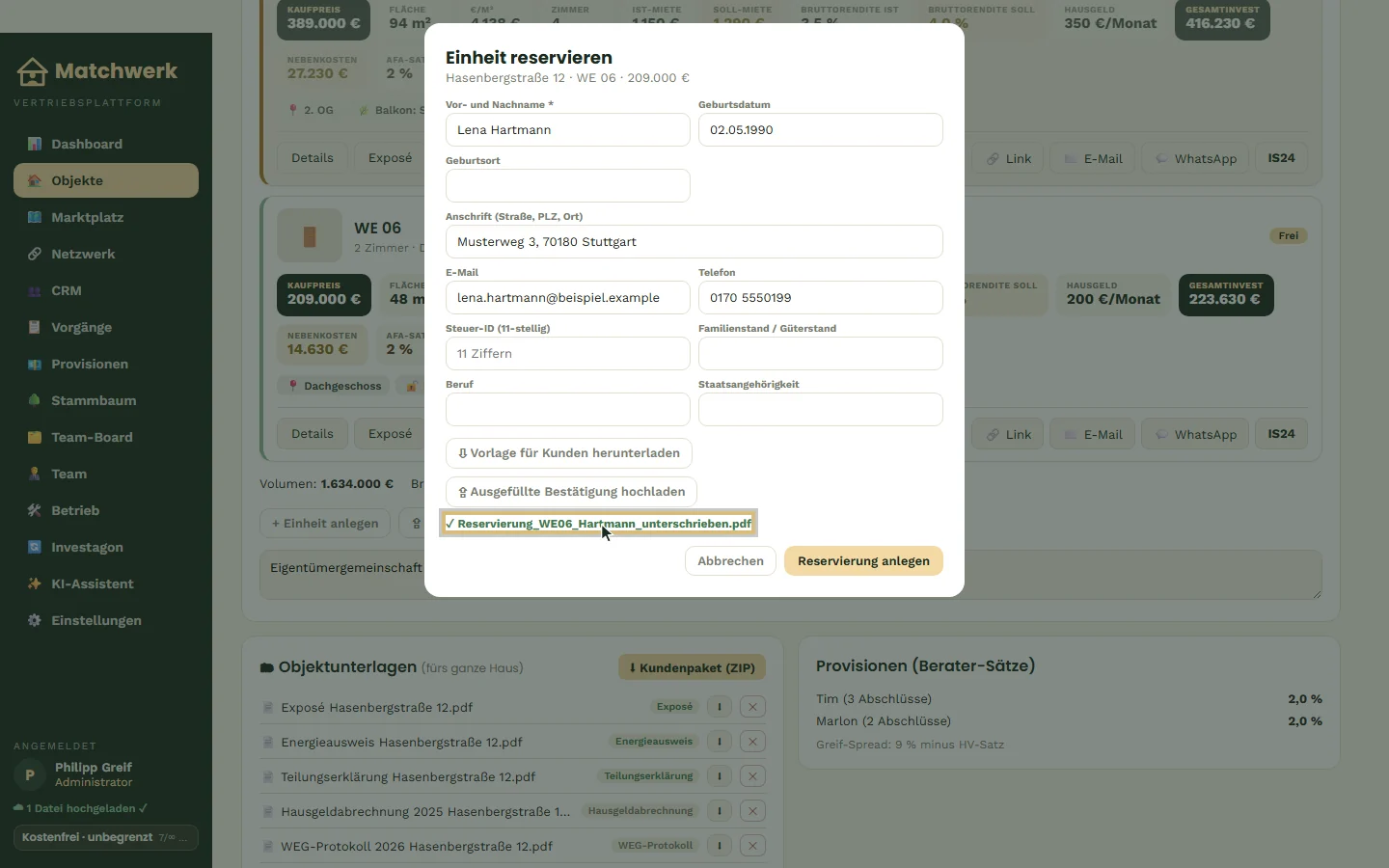Focus the Vor- und Nachname field

click(x=568, y=130)
